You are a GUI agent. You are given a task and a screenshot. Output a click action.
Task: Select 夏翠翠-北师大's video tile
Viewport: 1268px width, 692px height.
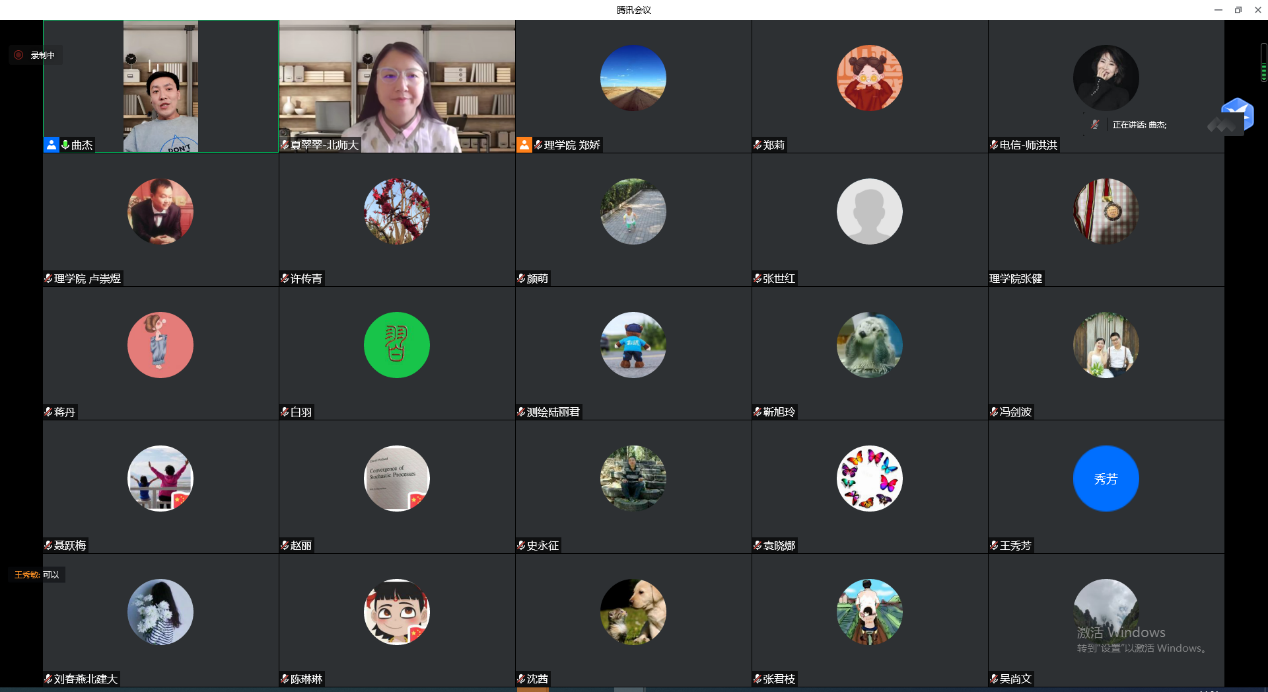[x=397, y=86]
